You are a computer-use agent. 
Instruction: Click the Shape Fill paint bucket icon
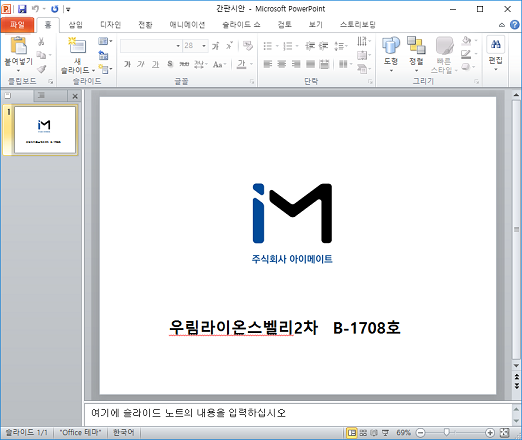[466, 41]
